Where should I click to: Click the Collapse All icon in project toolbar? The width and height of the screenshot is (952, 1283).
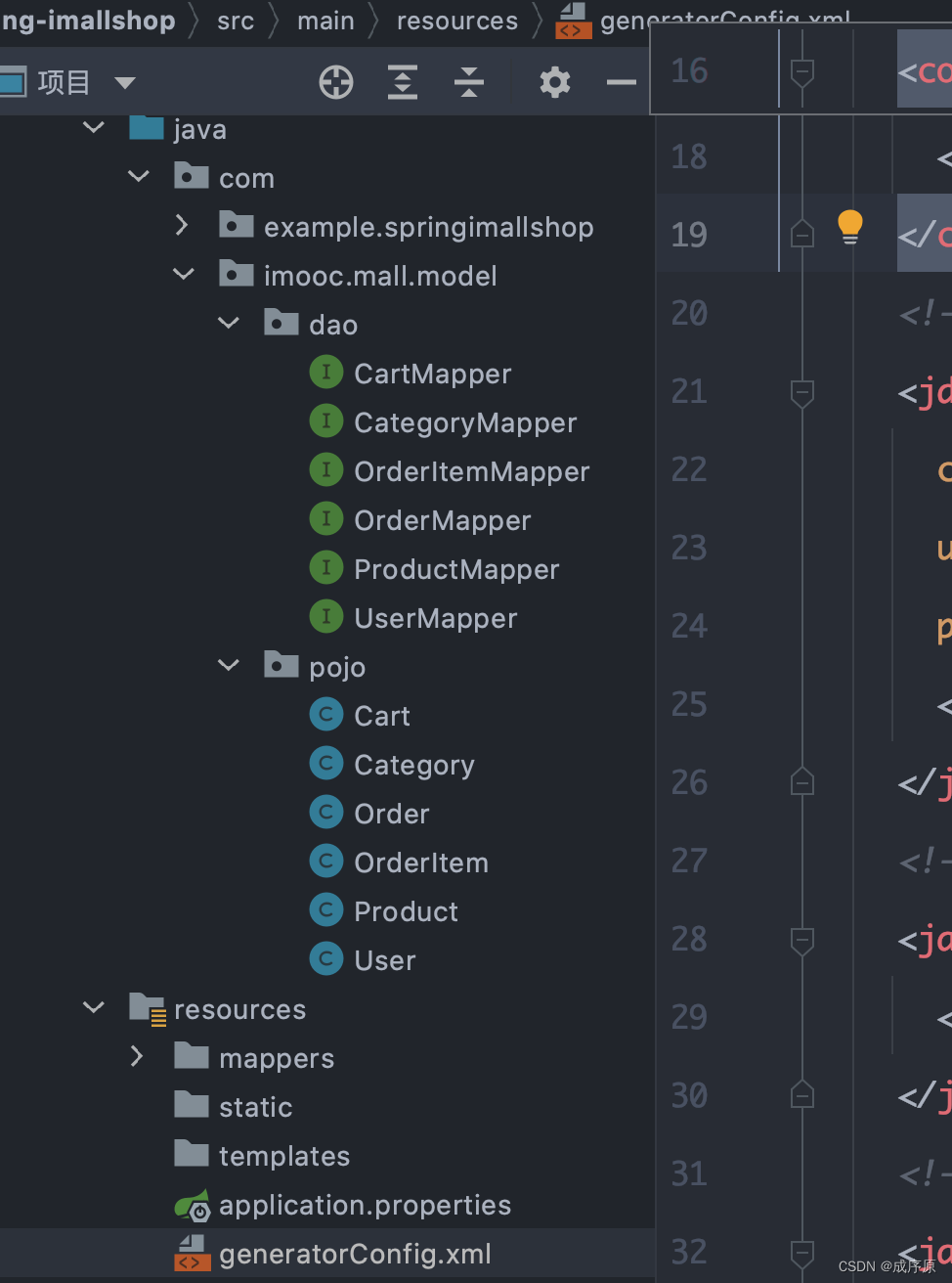[469, 82]
